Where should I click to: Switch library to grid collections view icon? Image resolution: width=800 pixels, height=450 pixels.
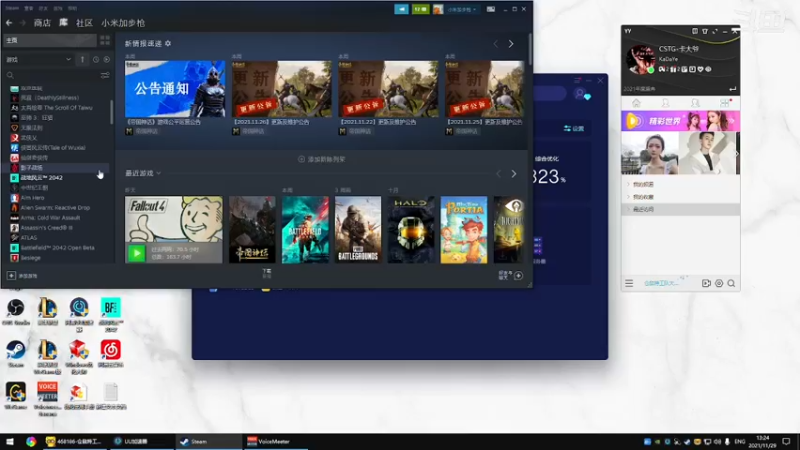[x=105, y=40]
